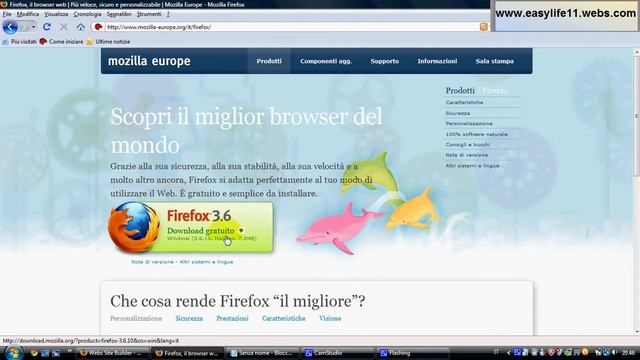Open the Cronologia menu
Screen dimensions: 640x360
point(87,14)
